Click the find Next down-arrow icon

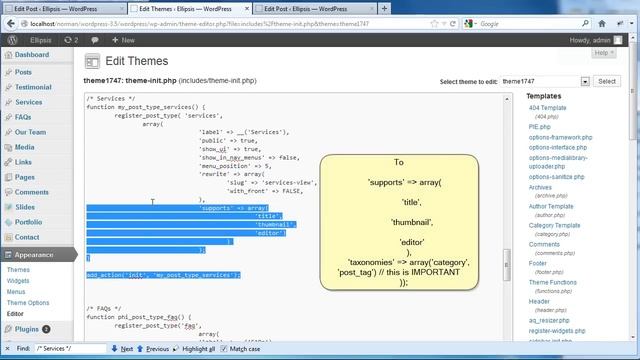pos(114,349)
